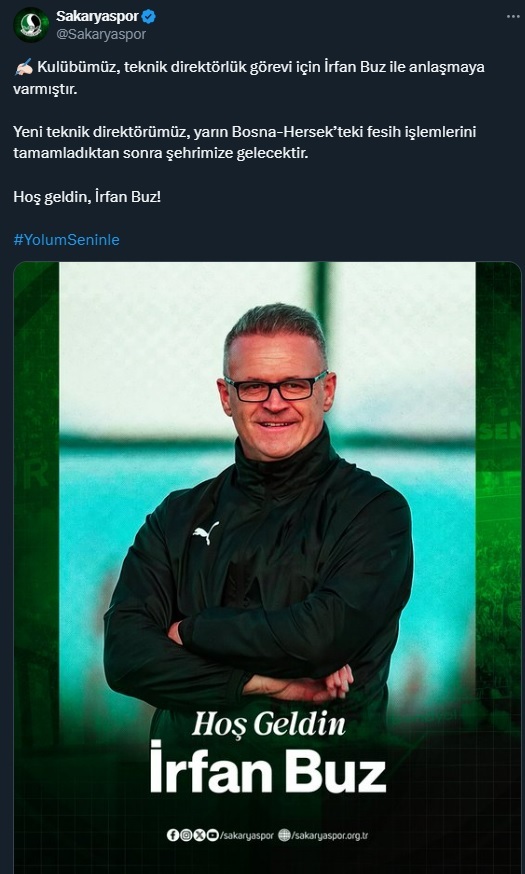
Task: Click the X logo icon in the banner
Action: 200,835
